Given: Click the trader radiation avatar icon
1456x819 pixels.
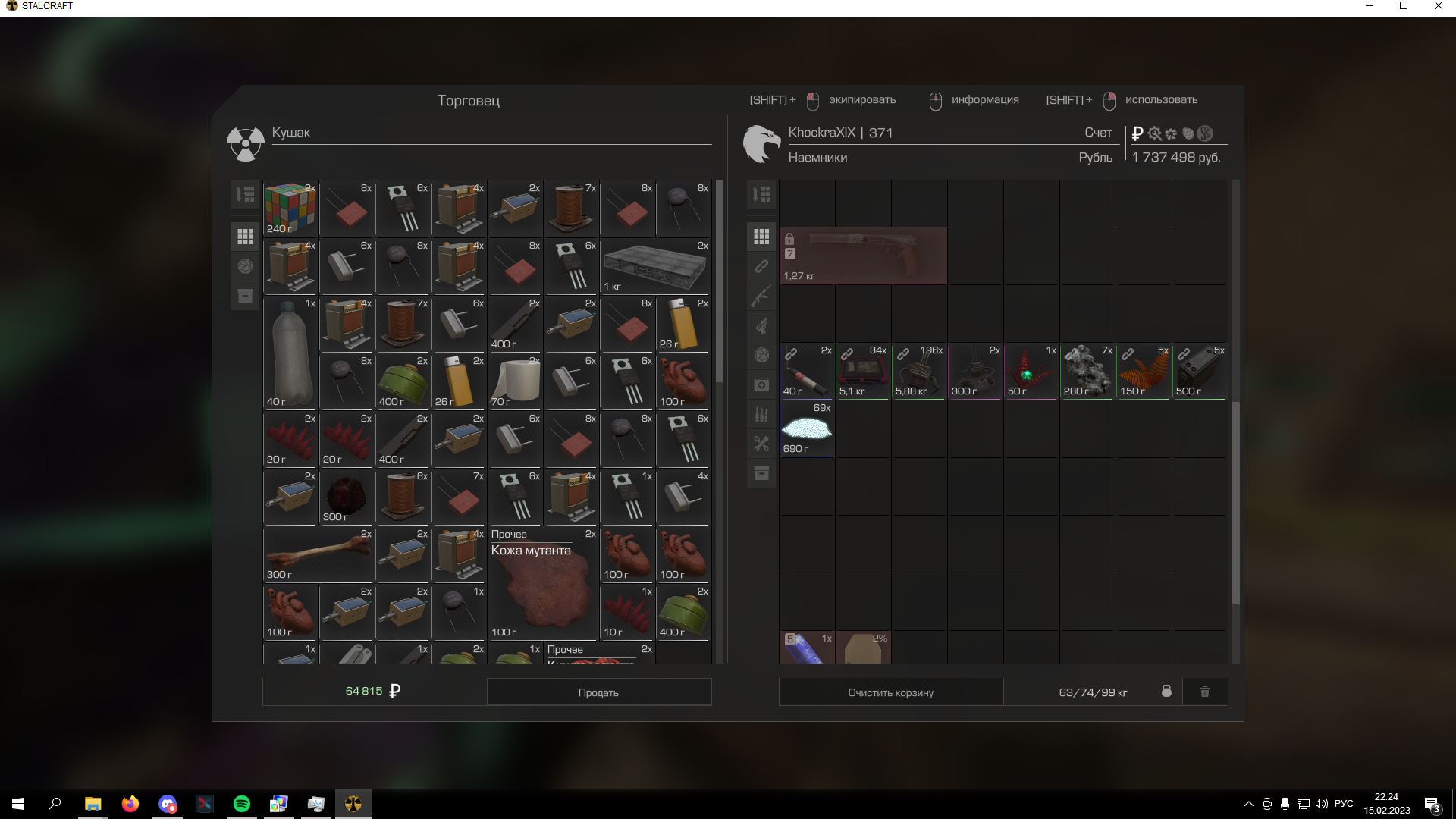Looking at the screenshot, I should point(246,143).
